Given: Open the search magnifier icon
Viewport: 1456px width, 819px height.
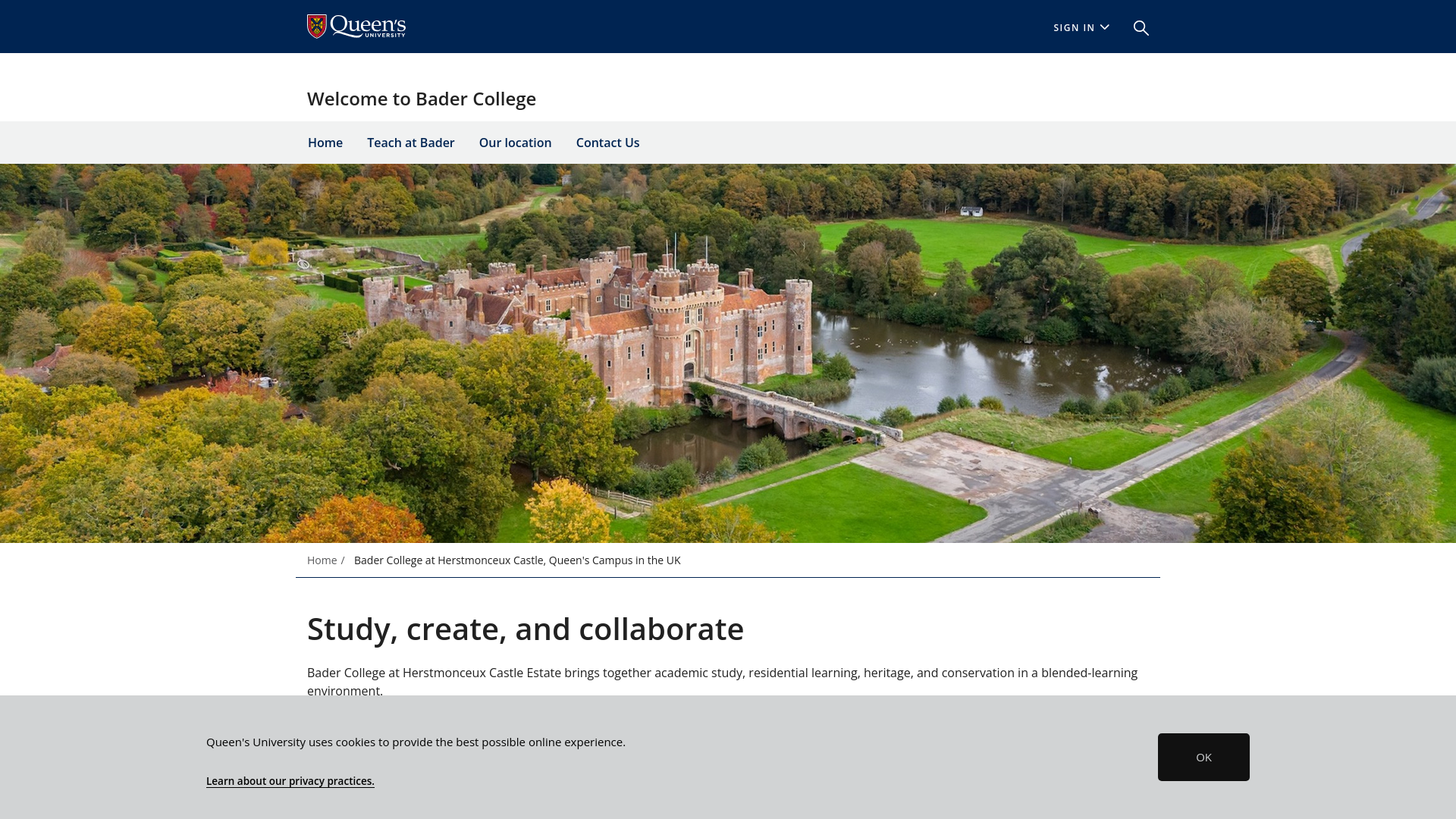Looking at the screenshot, I should [x=1141, y=28].
